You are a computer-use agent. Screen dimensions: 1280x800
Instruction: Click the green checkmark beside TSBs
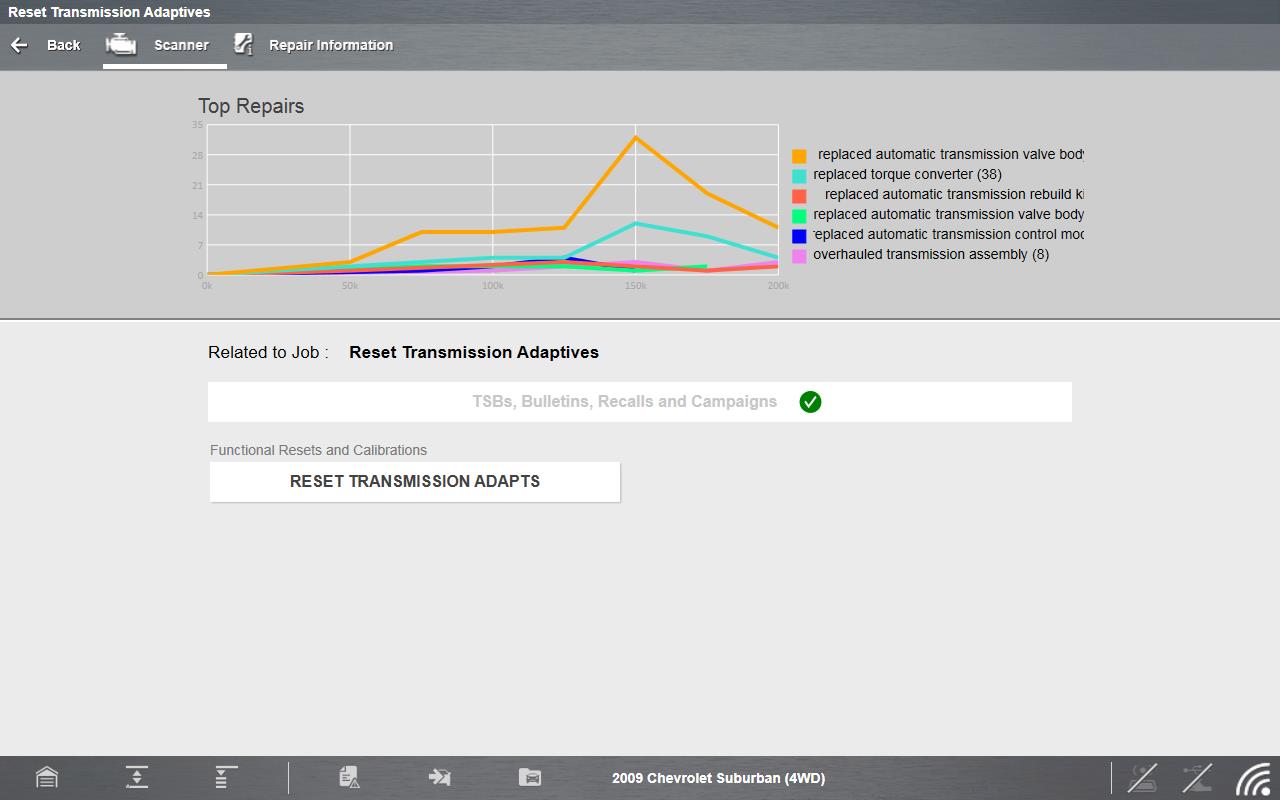[x=810, y=402]
